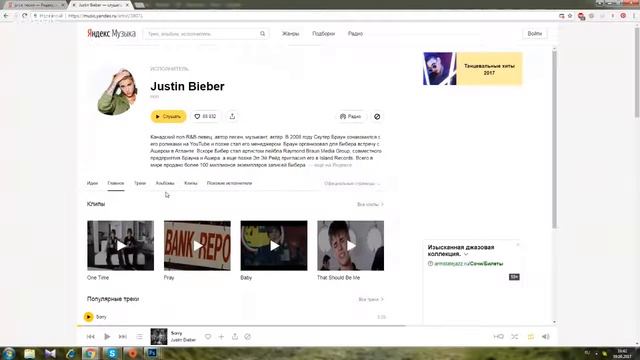Mute volume with speaker icon
Viewport: 640px width, 360px height.
click(x=545, y=337)
